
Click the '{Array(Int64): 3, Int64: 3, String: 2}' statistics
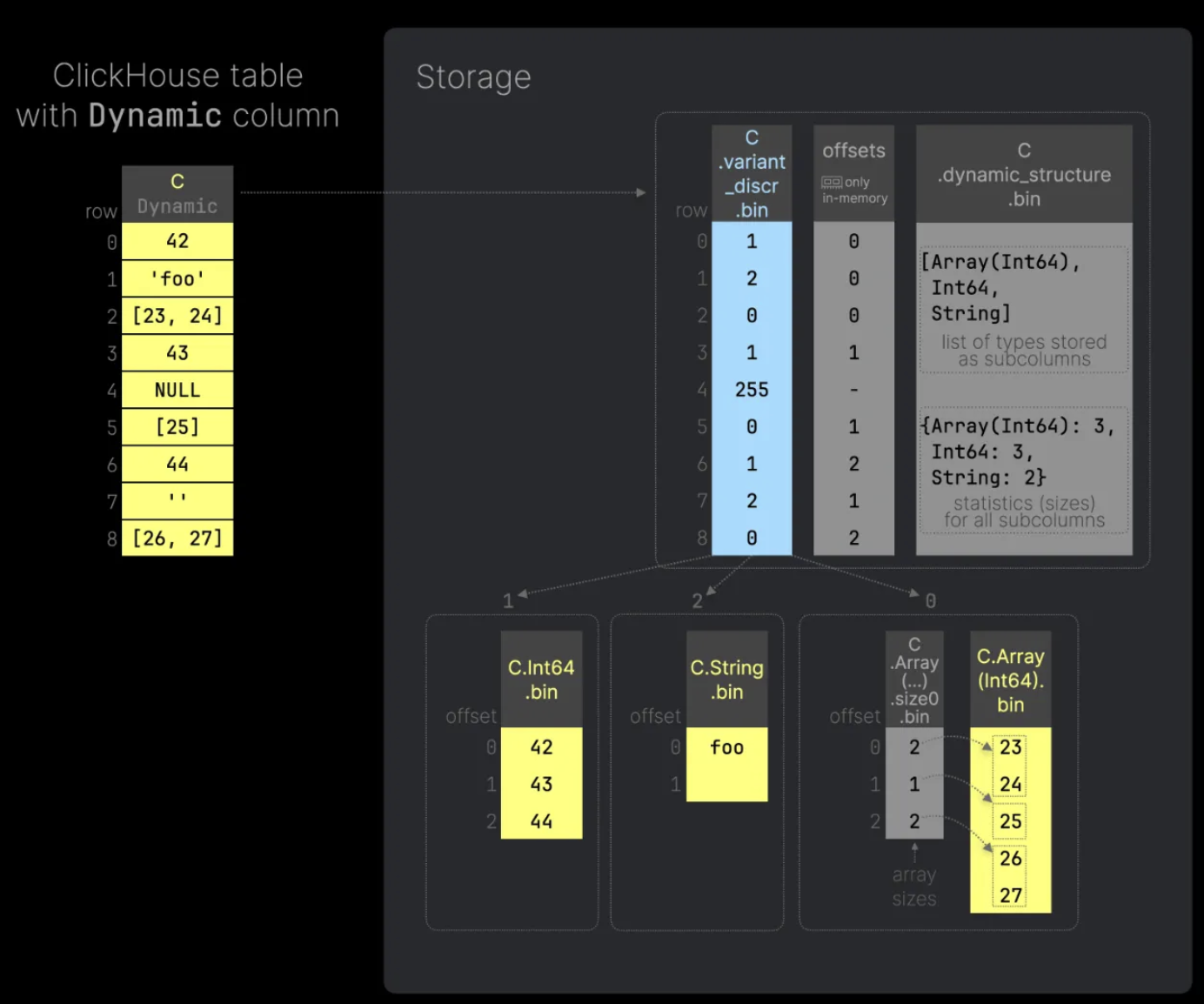pyautogui.click(x=1018, y=452)
